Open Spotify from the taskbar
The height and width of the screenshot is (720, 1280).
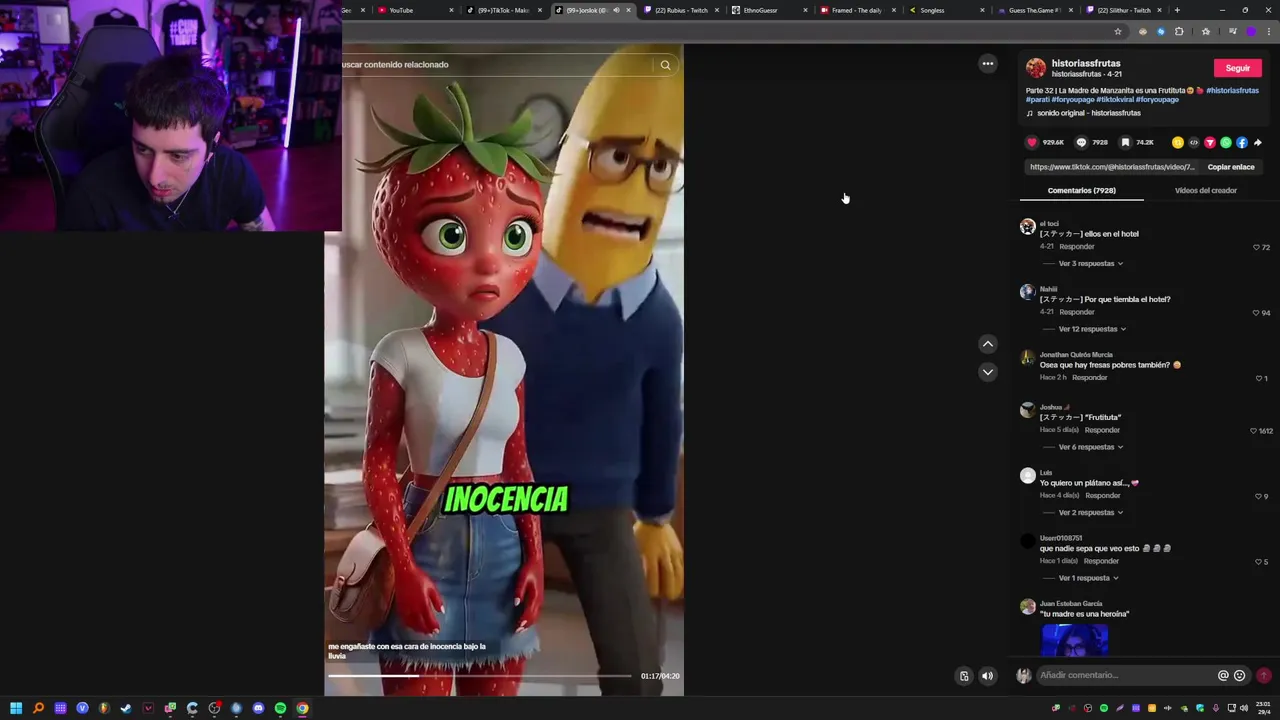click(280, 708)
